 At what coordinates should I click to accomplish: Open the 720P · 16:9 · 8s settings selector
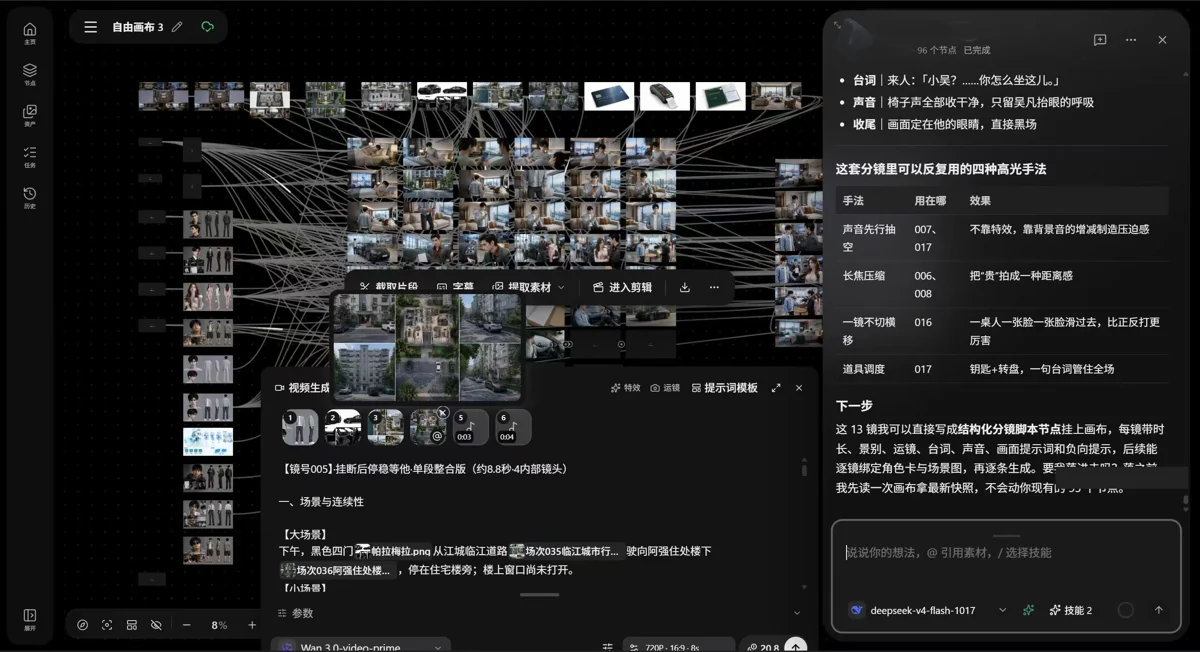tap(677, 647)
